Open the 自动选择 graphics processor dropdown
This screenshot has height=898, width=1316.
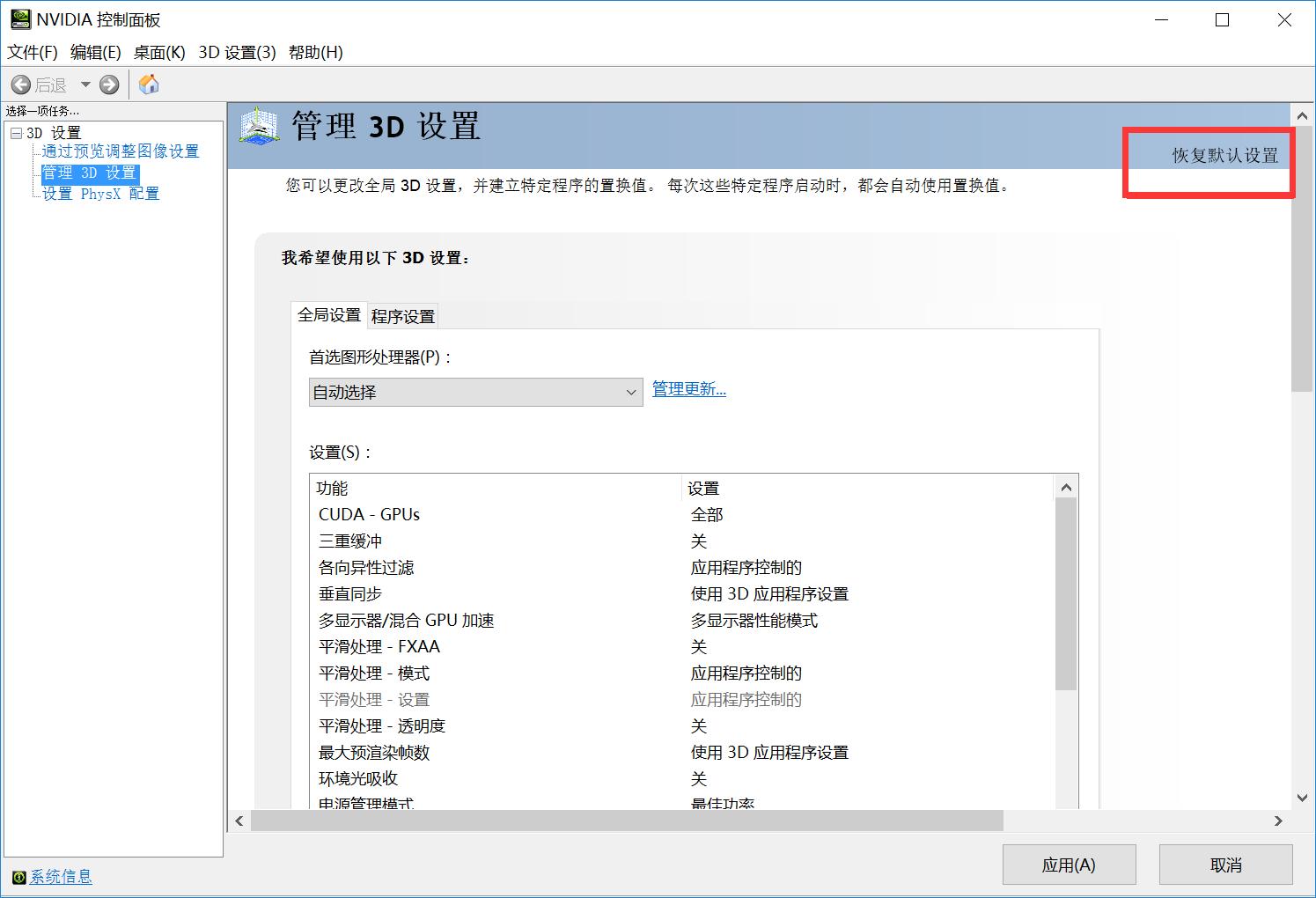tap(629, 392)
